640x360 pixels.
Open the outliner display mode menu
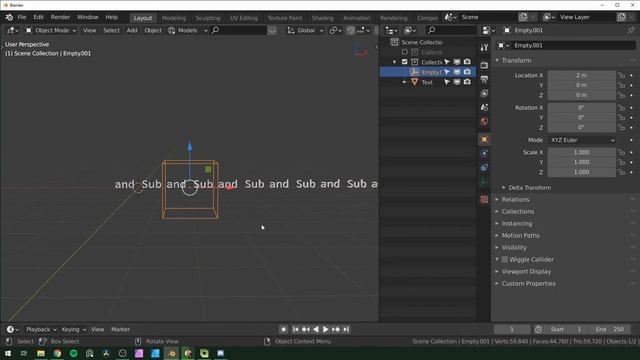coord(409,30)
